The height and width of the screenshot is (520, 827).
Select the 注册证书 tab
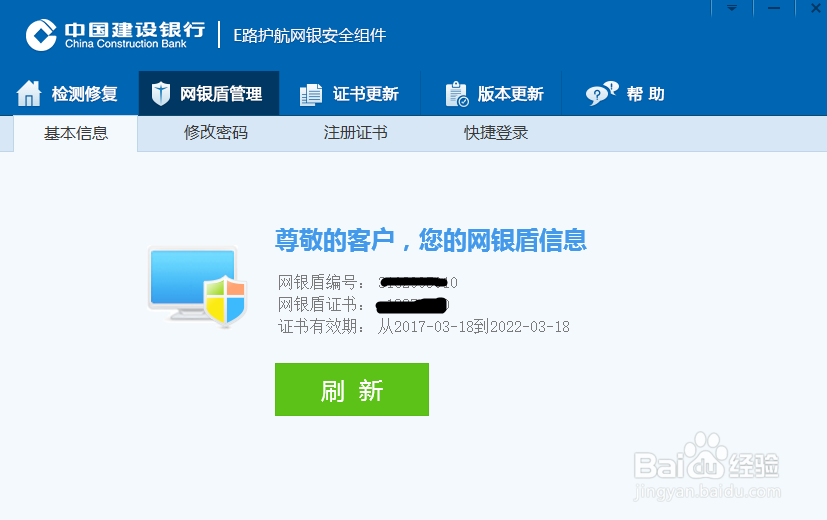[x=355, y=133]
